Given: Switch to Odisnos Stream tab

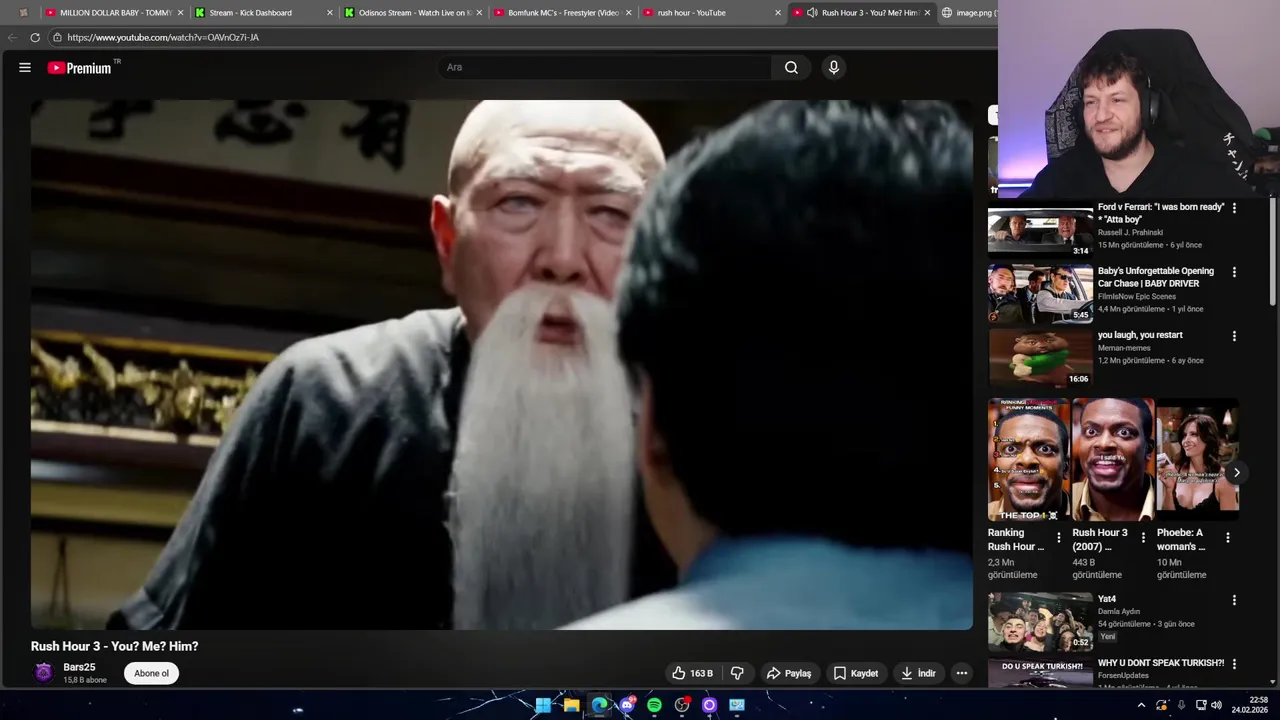Looking at the screenshot, I should (412, 13).
